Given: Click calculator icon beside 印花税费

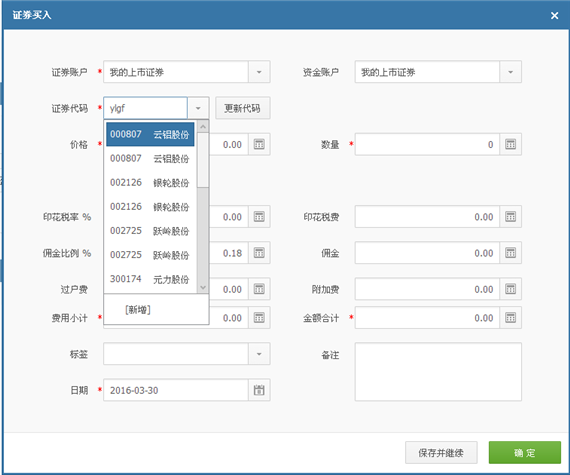Looking at the screenshot, I should [510, 217].
